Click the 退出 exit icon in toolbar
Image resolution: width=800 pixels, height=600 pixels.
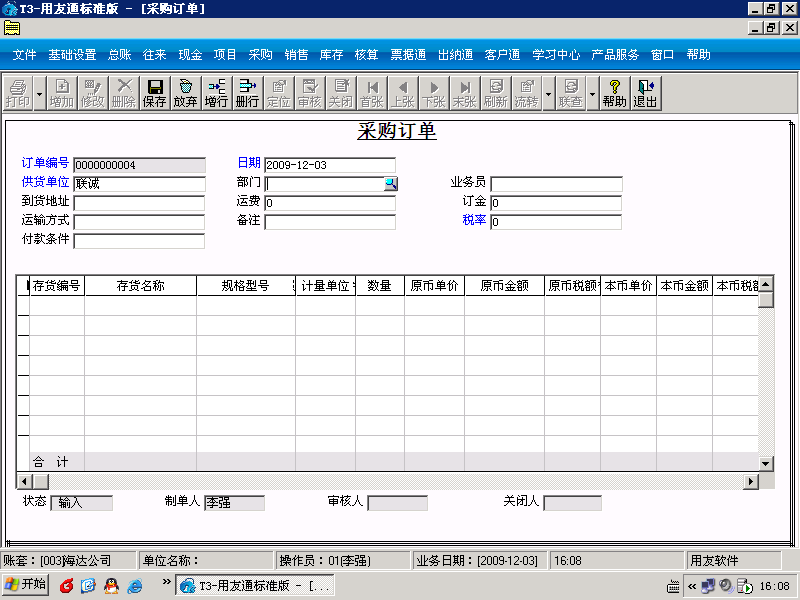pyautogui.click(x=645, y=93)
